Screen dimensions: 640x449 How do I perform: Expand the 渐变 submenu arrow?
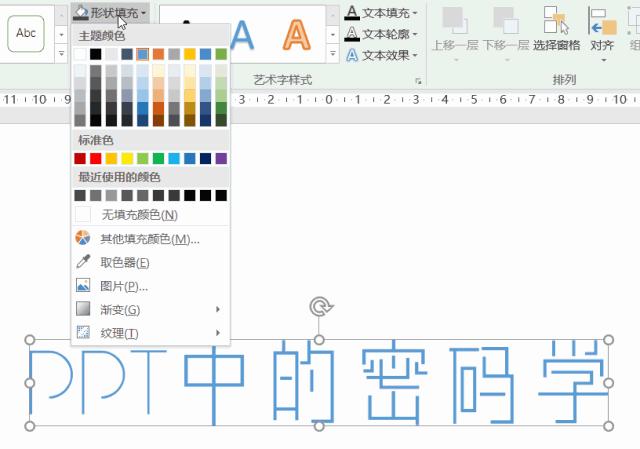[218, 309]
